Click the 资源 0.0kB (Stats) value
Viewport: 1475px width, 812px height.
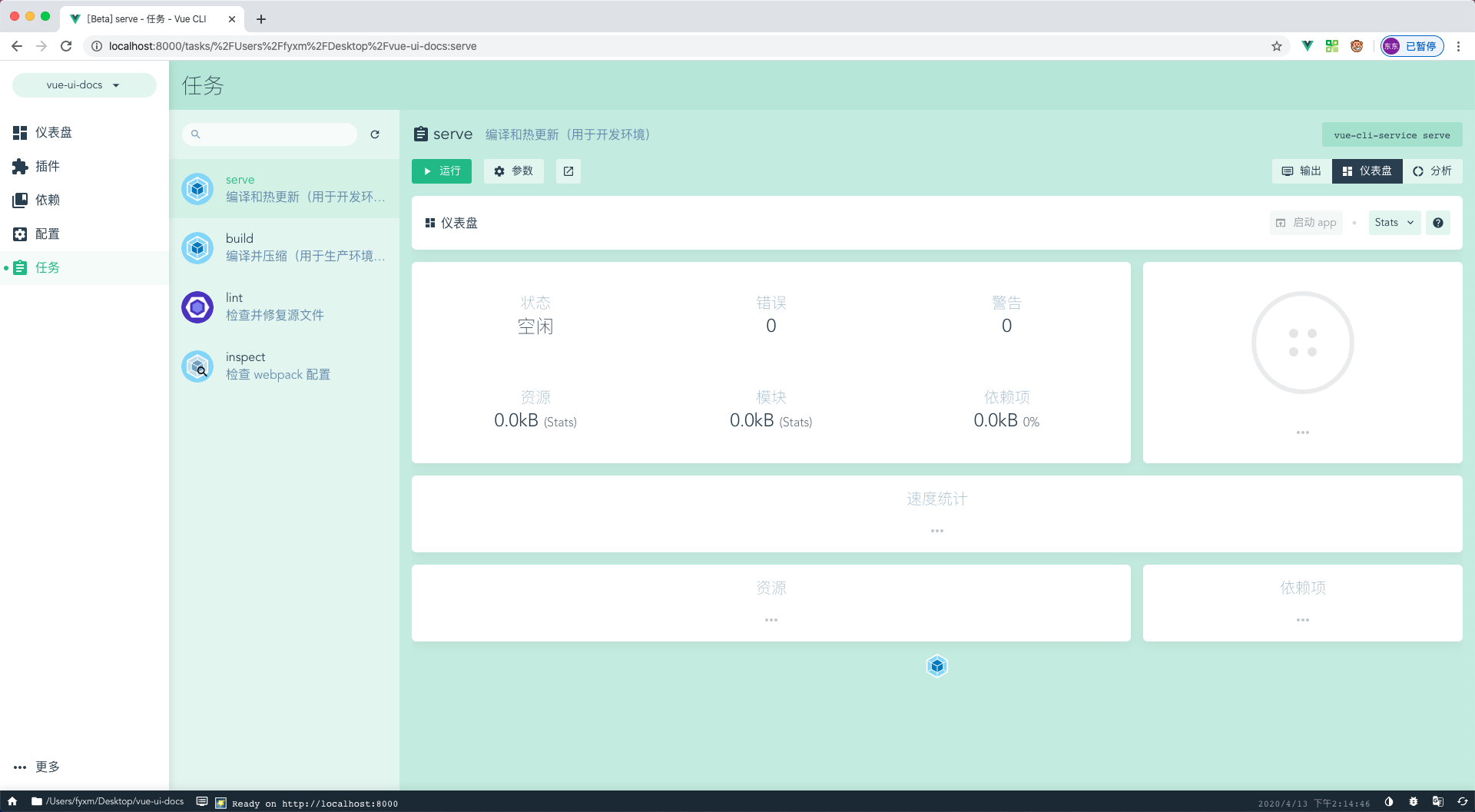point(535,420)
